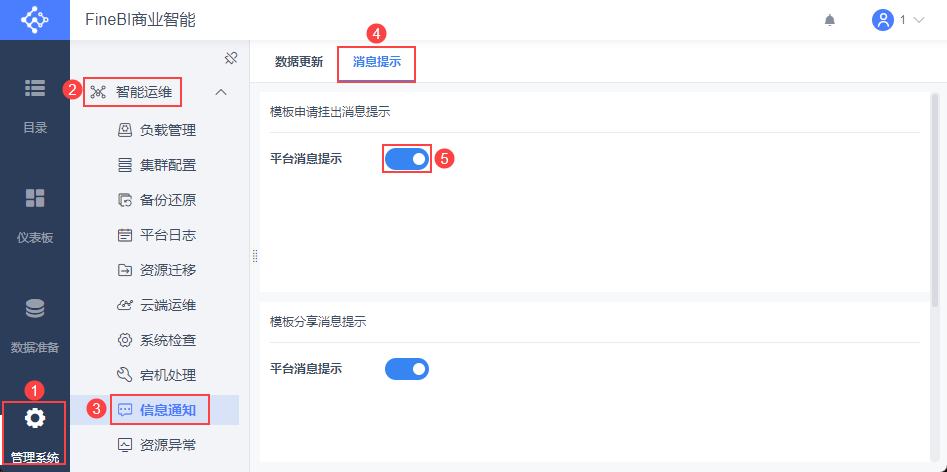Click the pin icon in sidebar
The image size is (947, 472).
coord(230,58)
